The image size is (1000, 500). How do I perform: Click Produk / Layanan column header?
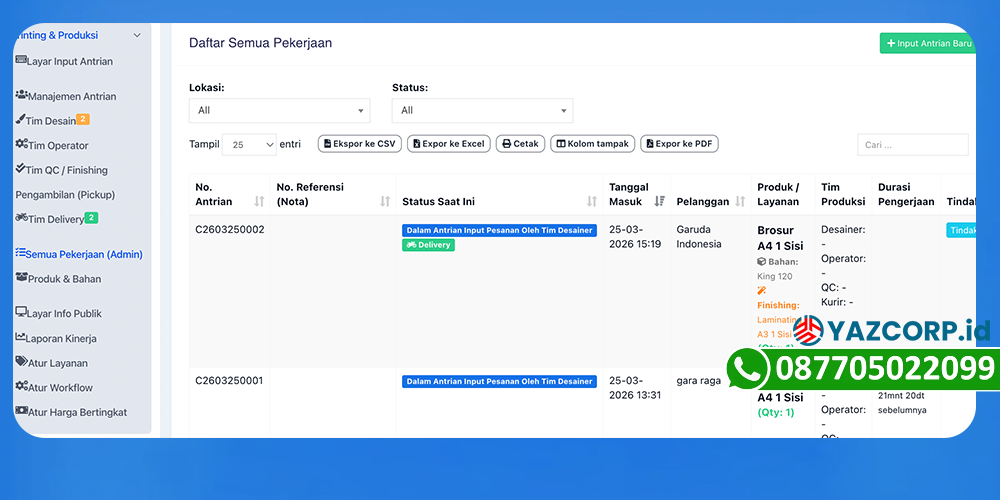(783, 195)
